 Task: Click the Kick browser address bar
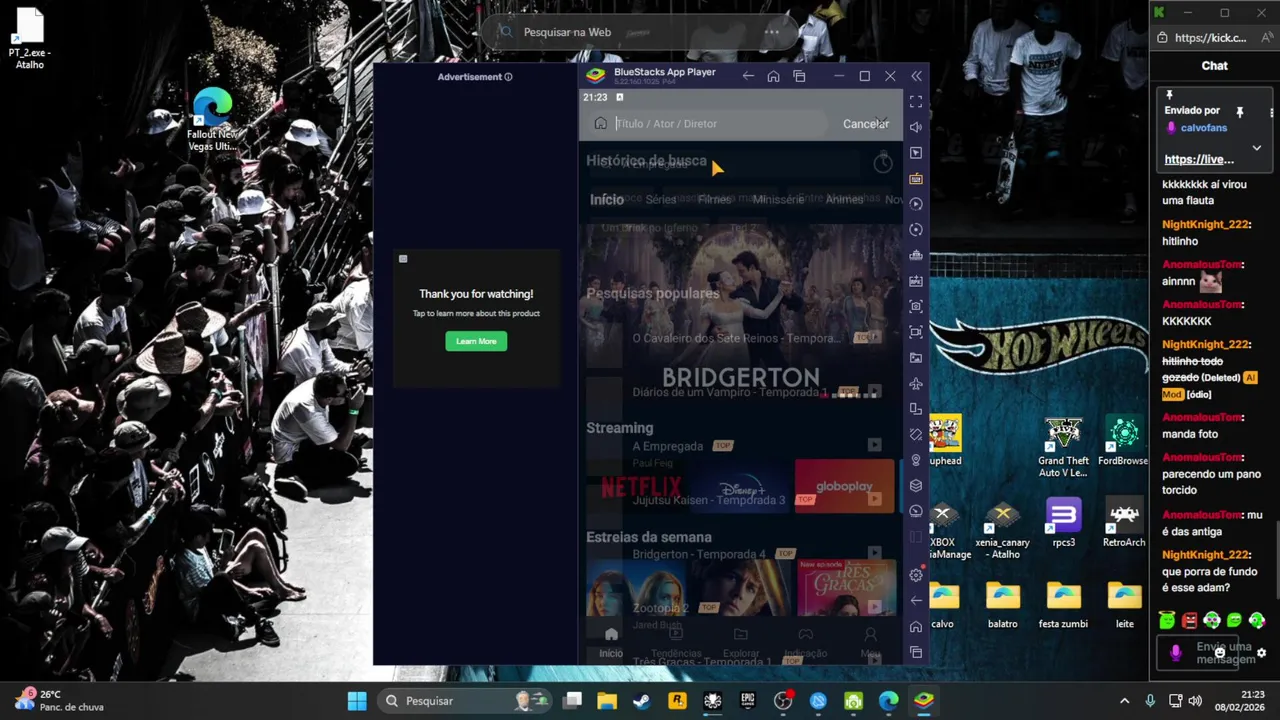tap(1211, 38)
